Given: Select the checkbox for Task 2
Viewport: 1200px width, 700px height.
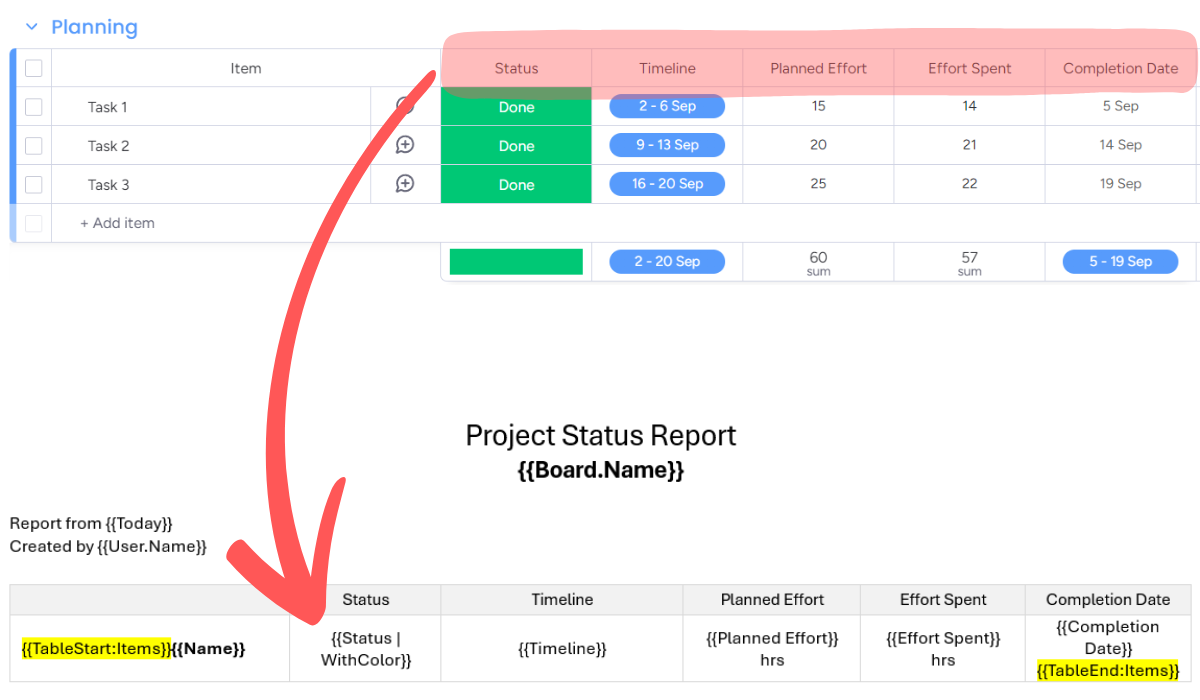Looking at the screenshot, I should tap(34, 146).
